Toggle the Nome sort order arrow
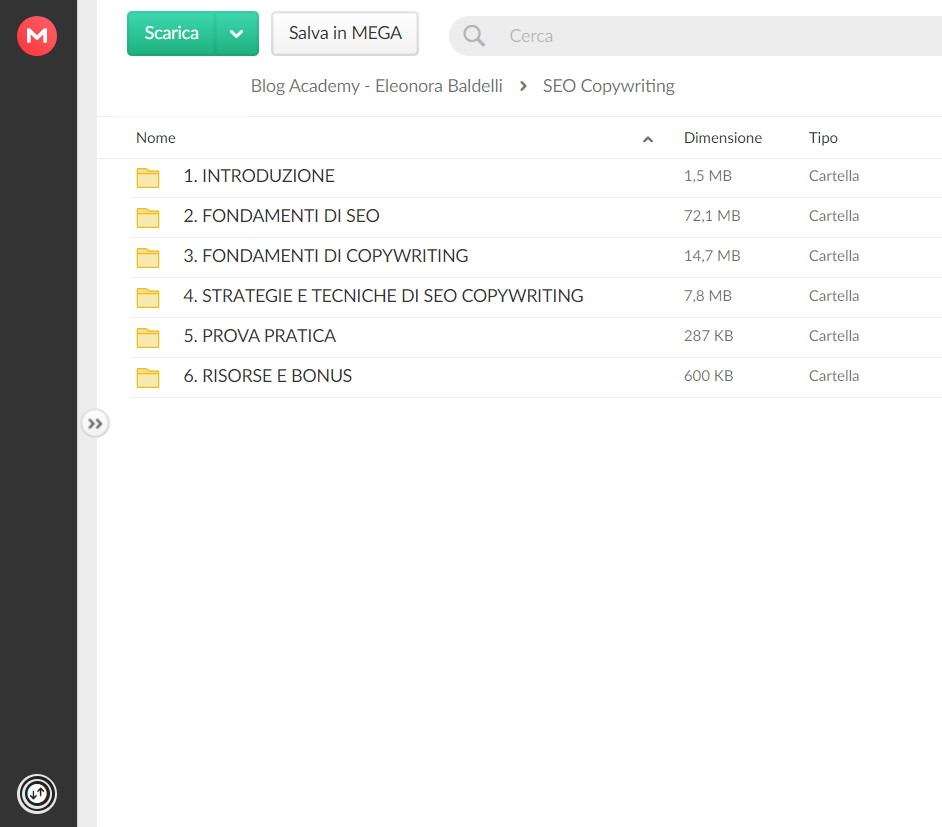Viewport: 942px width, 827px height. pos(648,139)
